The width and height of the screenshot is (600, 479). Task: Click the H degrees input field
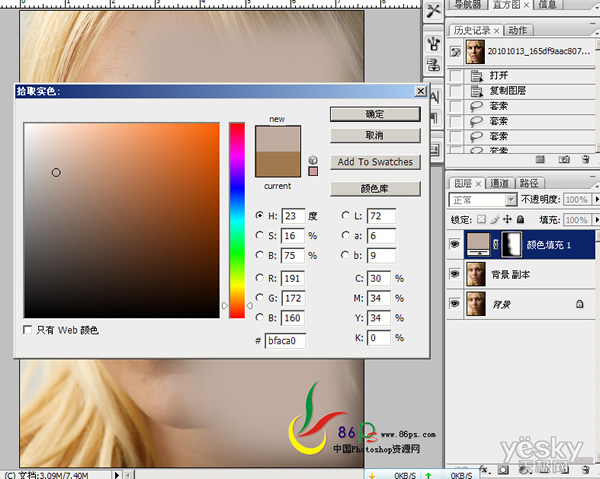click(x=293, y=216)
